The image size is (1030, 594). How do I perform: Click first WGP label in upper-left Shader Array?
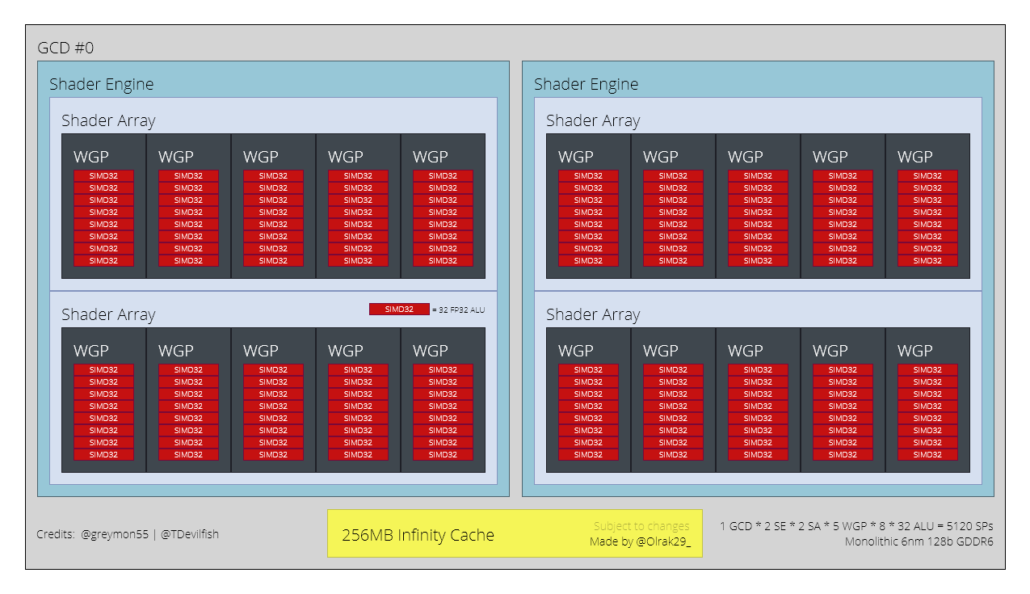91,157
